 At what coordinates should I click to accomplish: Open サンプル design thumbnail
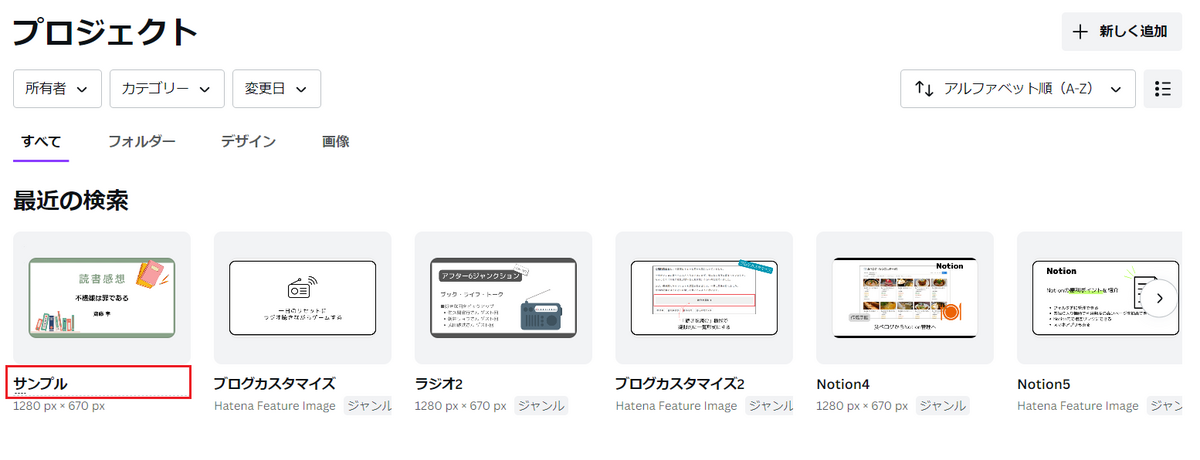tap(102, 298)
